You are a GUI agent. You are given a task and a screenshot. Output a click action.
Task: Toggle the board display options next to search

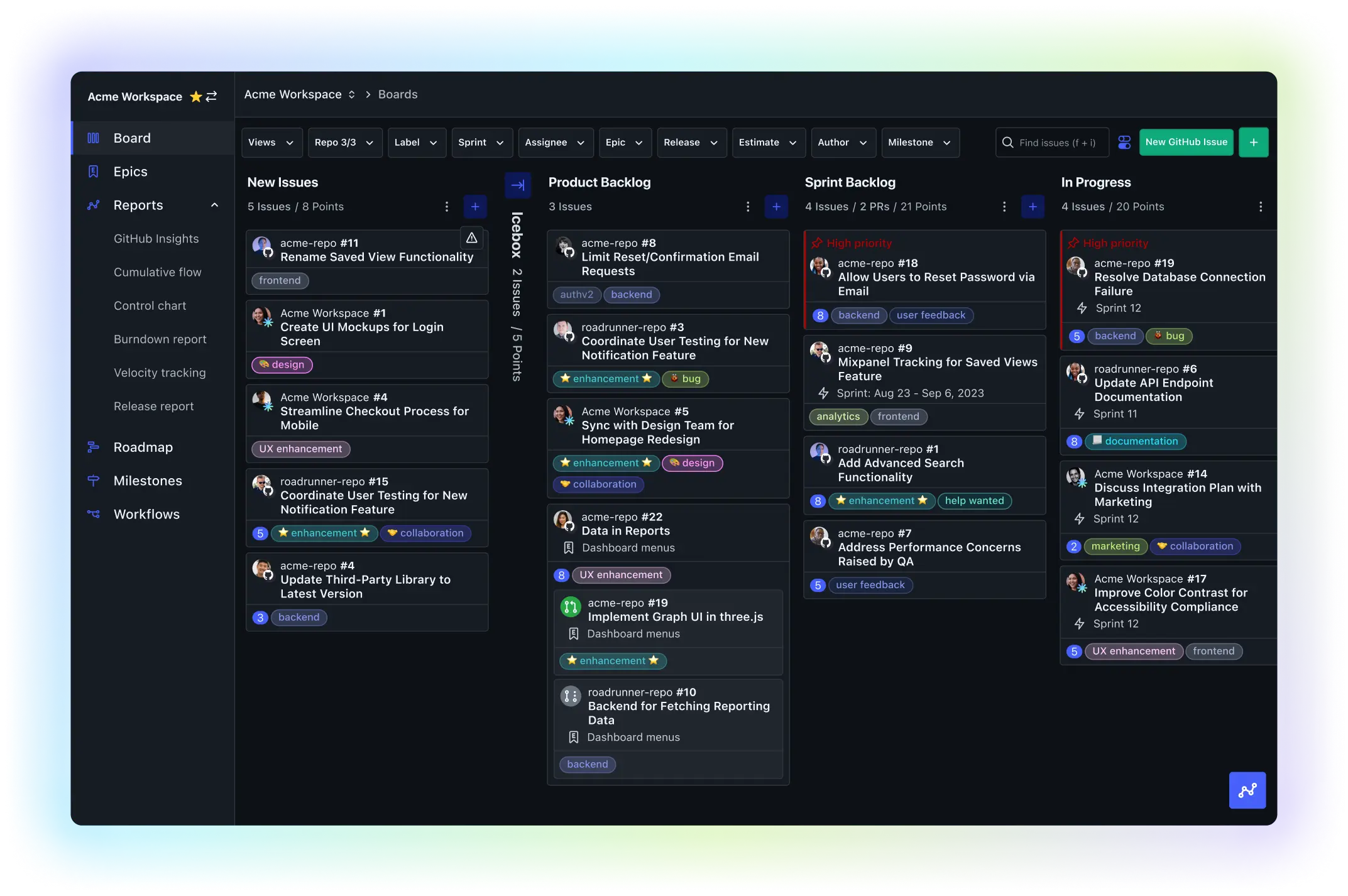(x=1124, y=142)
